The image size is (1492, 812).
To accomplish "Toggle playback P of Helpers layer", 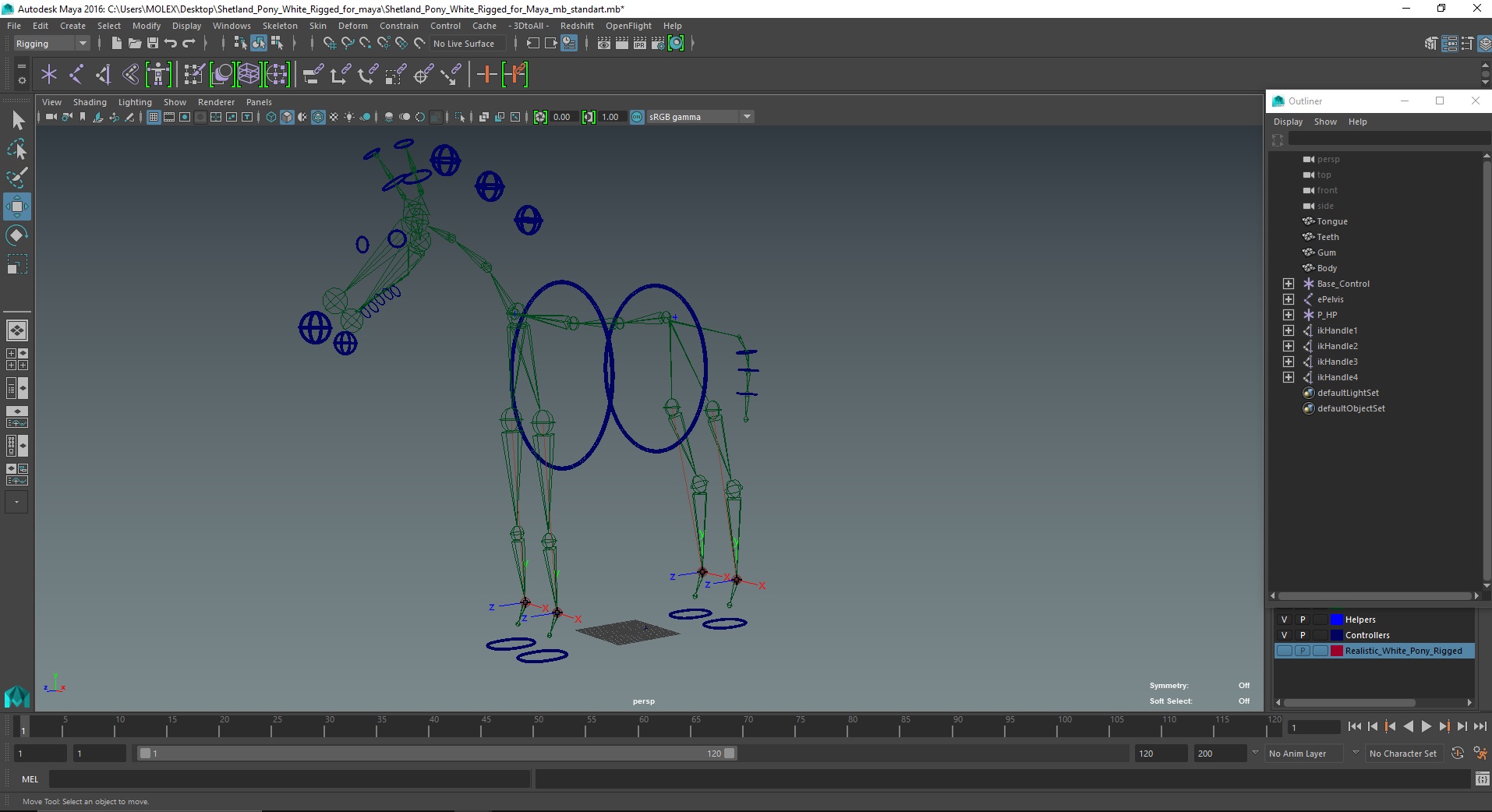I will (1302, 620).
